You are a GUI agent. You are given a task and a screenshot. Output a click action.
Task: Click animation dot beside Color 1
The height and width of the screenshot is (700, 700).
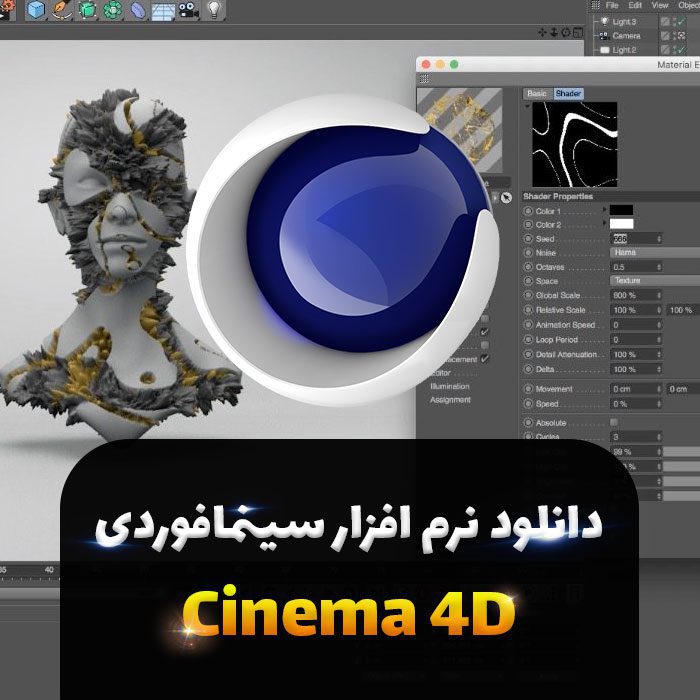[528, 211]
